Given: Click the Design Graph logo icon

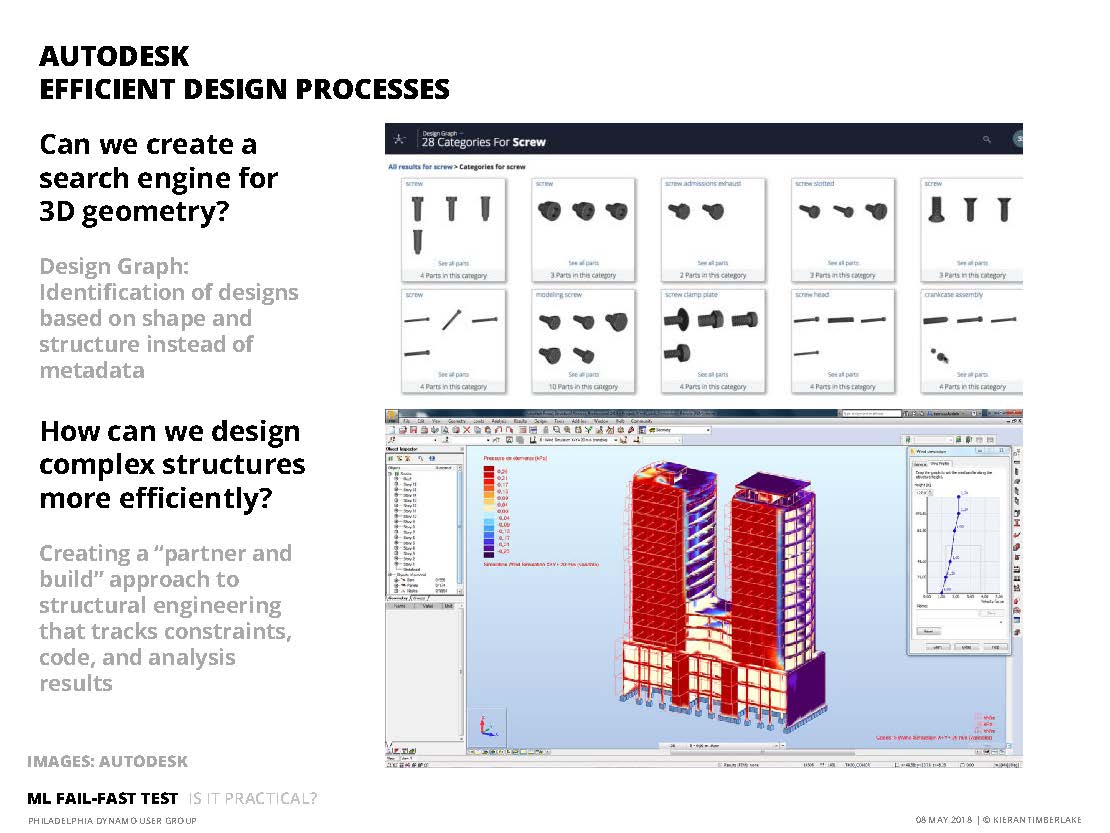Looking at the screenshot, I should pyautogui.click(x=399, y=139).
